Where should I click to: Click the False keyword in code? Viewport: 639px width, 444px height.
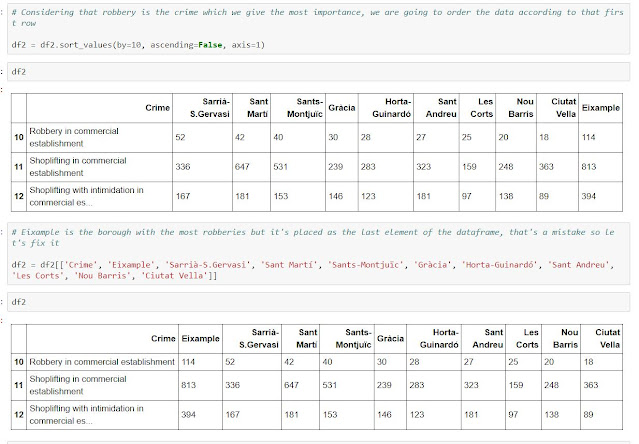210,45
